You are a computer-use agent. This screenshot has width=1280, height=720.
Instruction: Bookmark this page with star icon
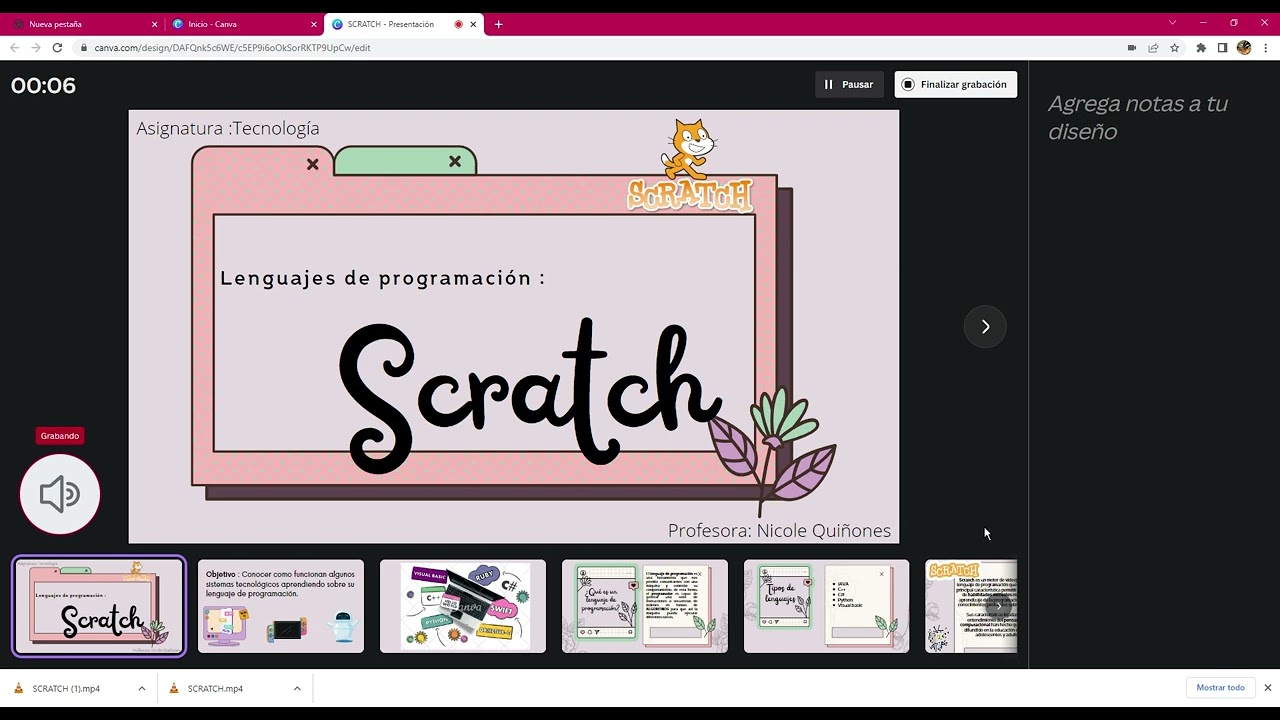(1175, 47)
